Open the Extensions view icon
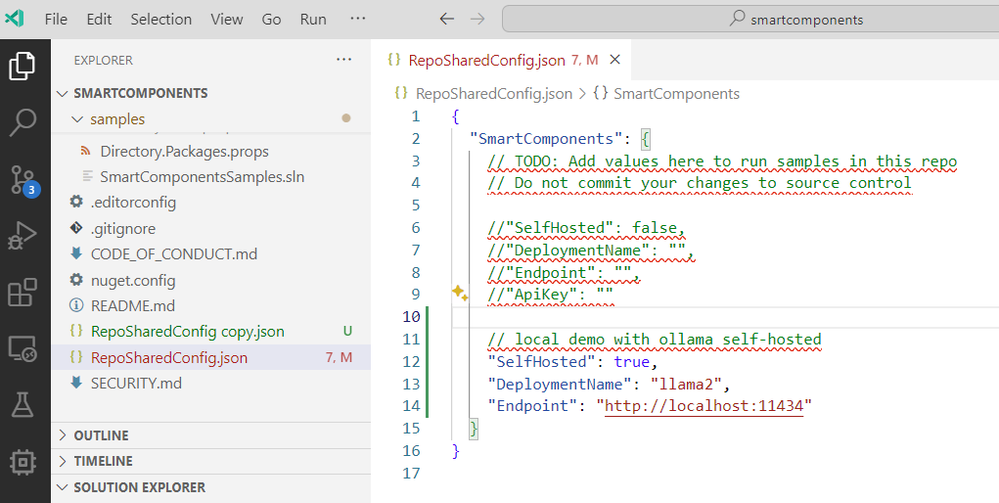 coord(23,293)
